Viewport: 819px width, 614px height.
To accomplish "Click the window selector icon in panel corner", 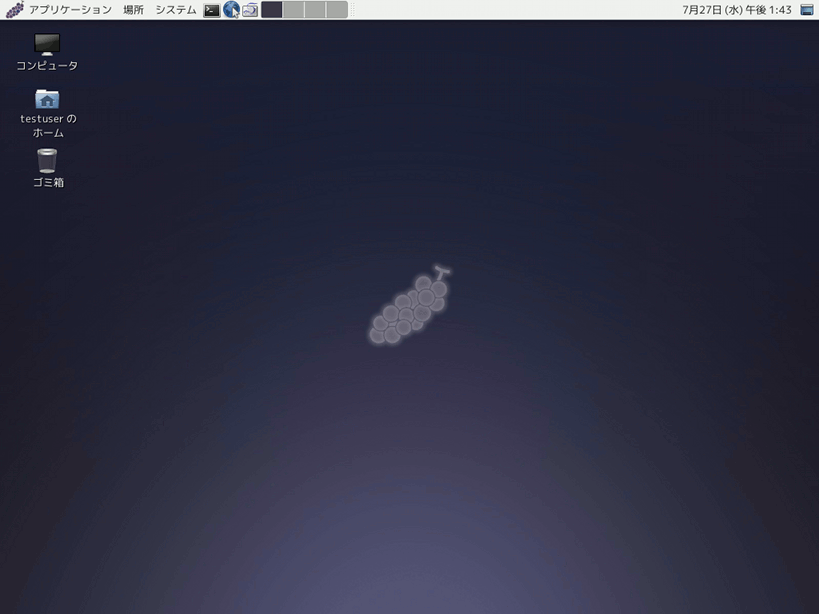I will (x=807, y=9).
